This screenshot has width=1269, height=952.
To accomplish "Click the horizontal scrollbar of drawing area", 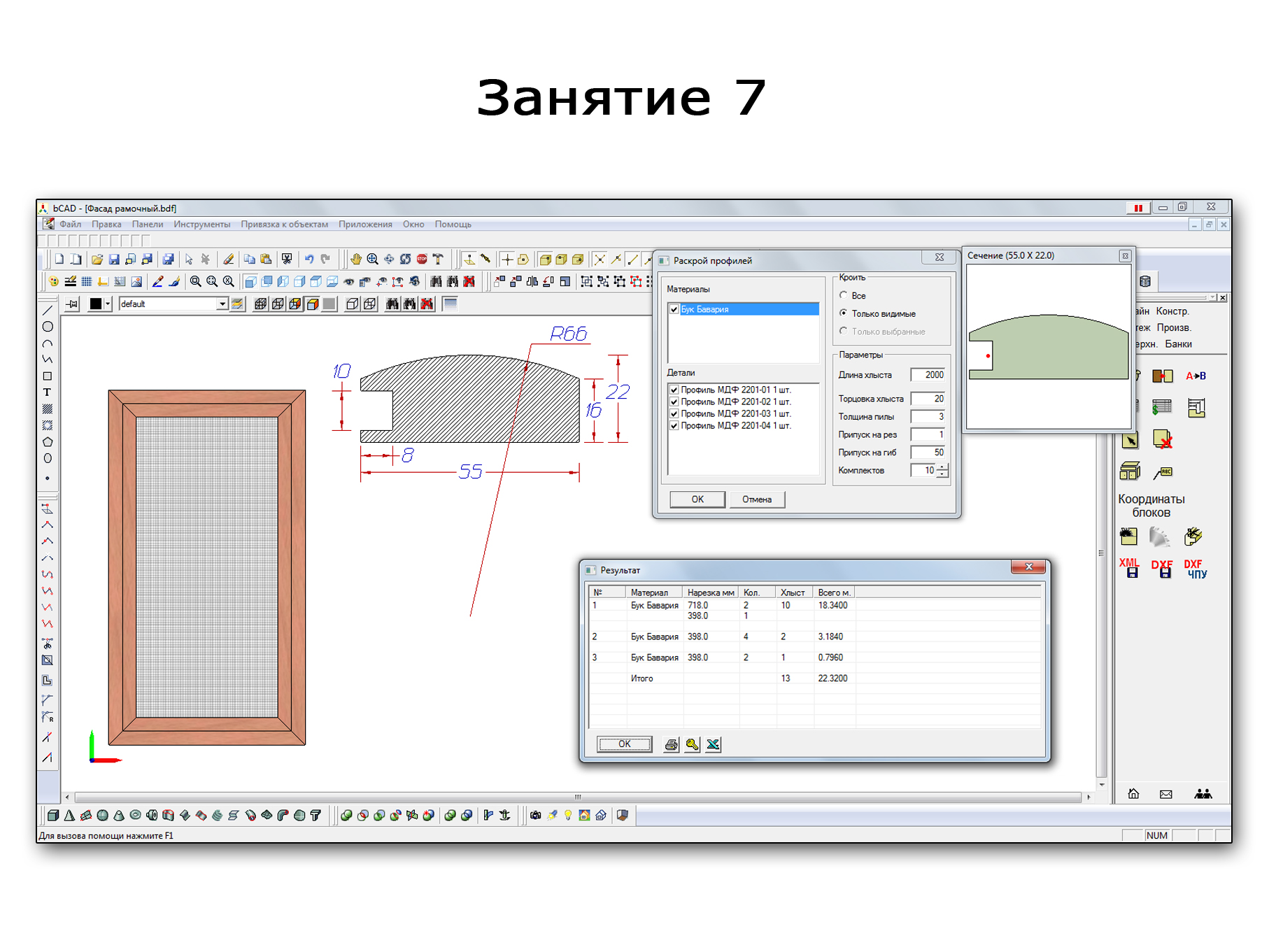I will (578, 797).
